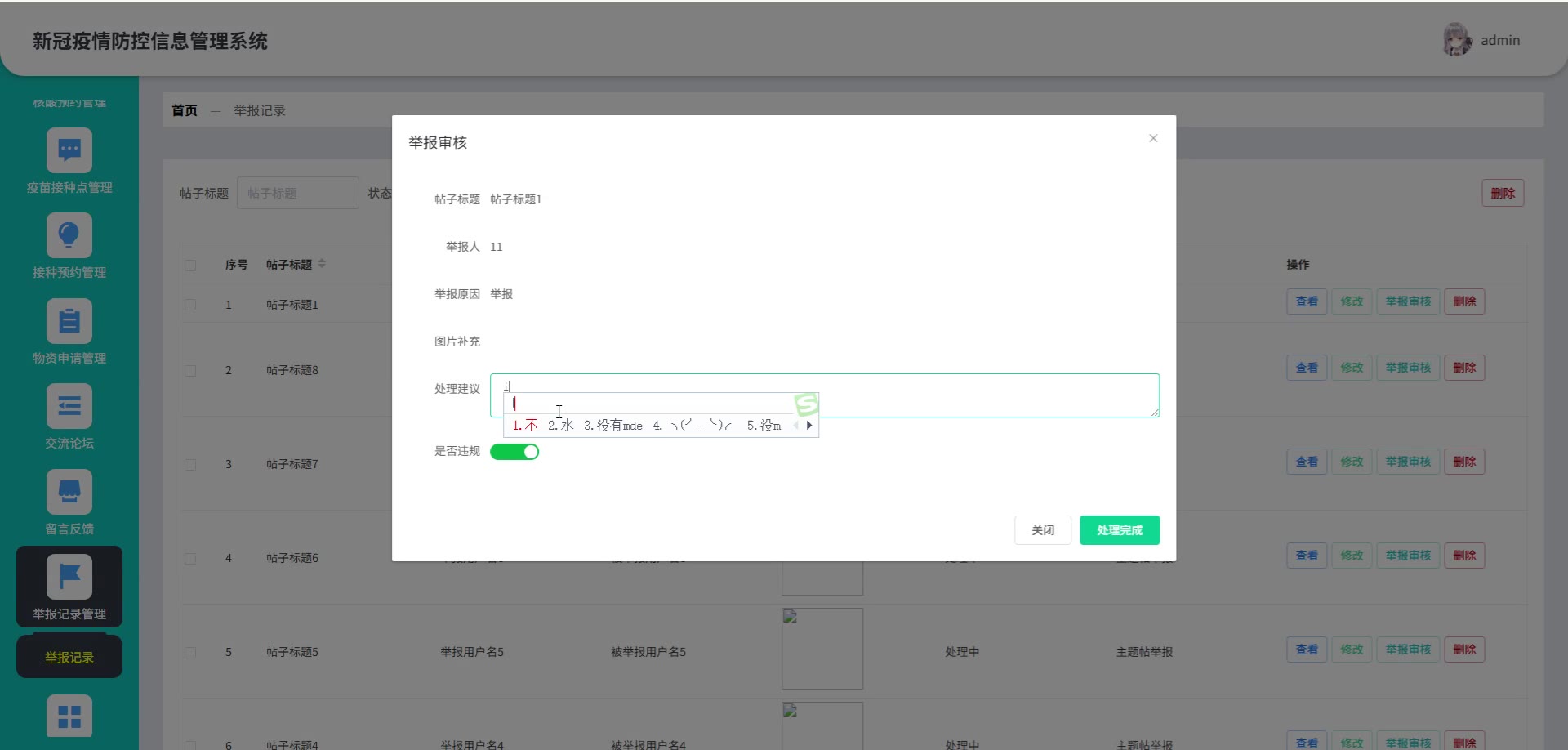Open the 举报记录 submenu item in sidebar

point(69,657)
